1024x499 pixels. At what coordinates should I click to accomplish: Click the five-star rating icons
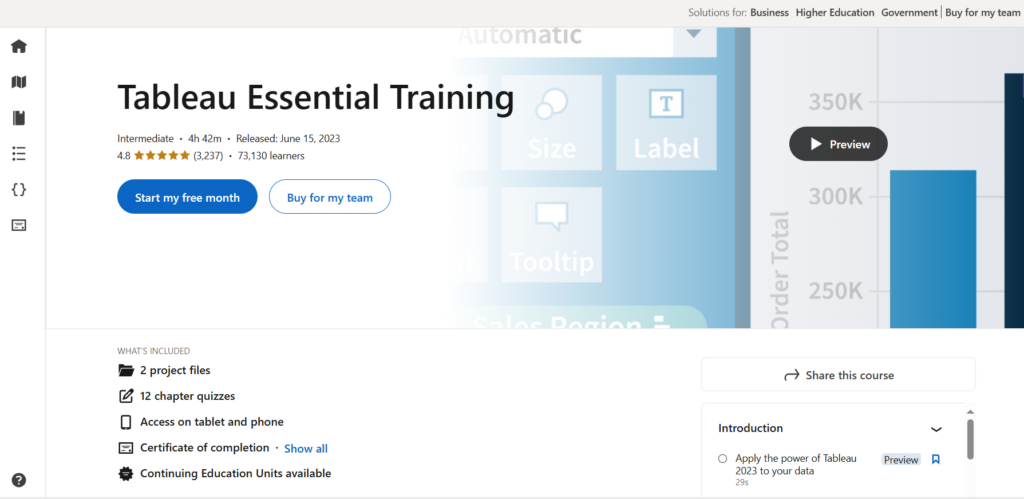point(162,155)
